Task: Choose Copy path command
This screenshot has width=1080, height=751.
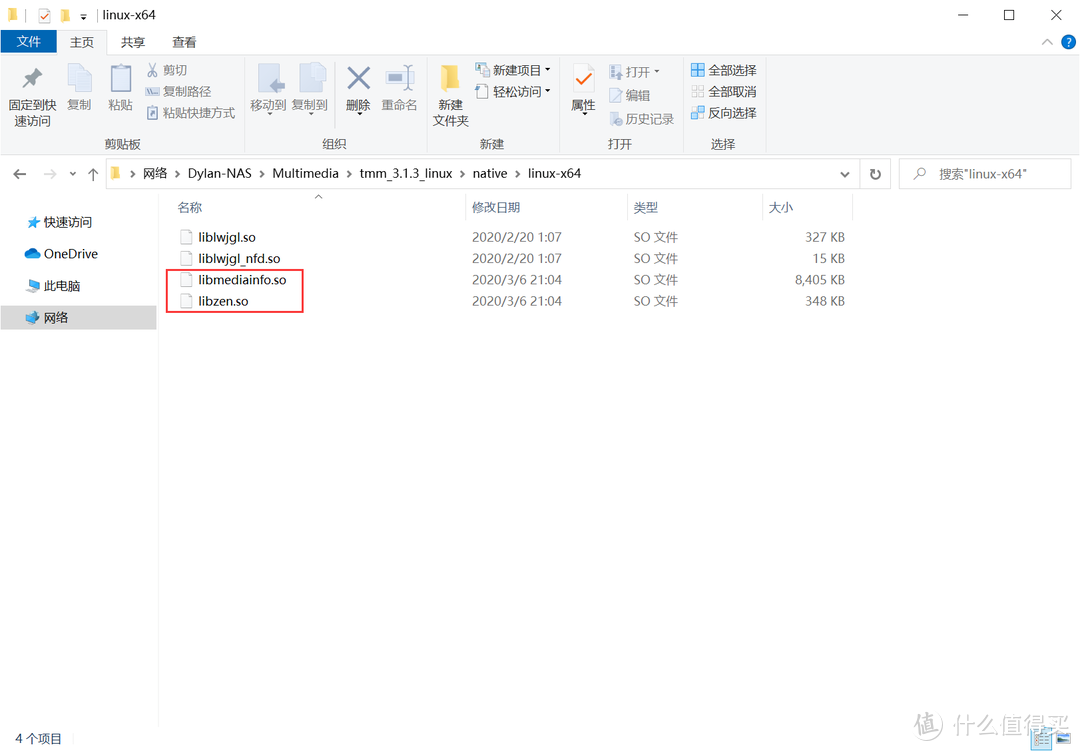Action: pos(178,92)
